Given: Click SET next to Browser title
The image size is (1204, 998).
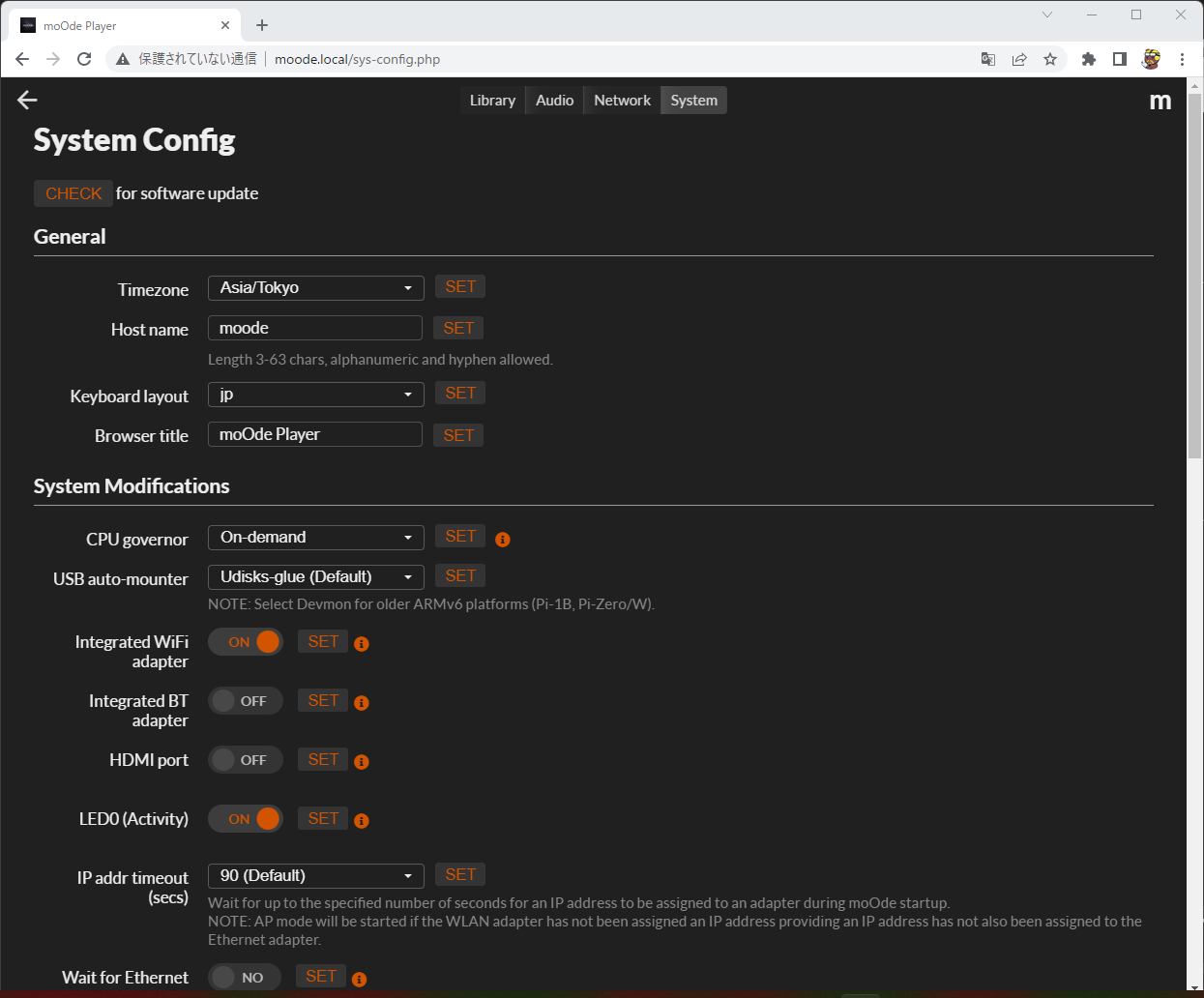Looking at the screenshot, I should point(458,436).
